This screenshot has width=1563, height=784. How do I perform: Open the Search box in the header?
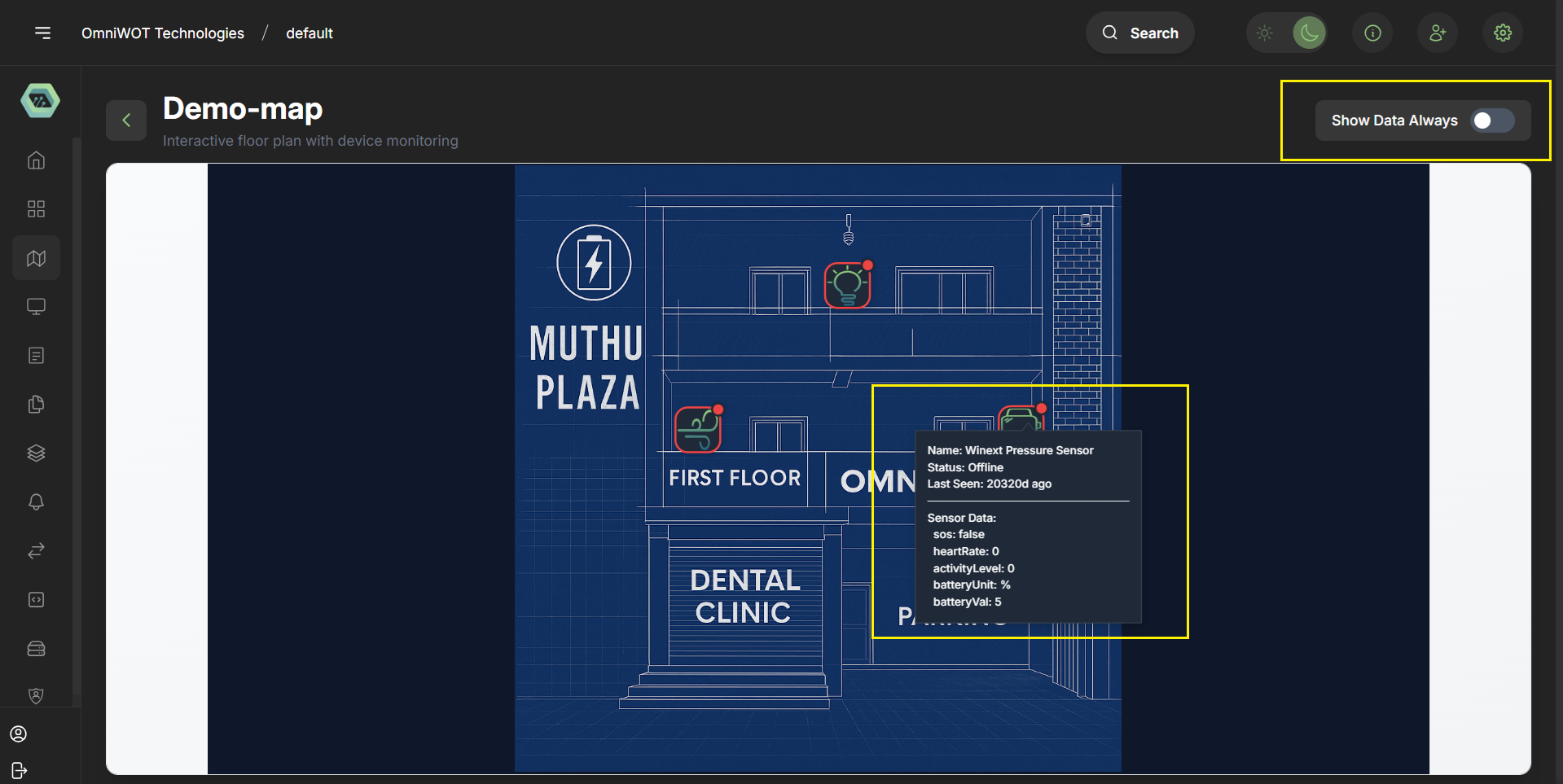(x=1140, y=33)
